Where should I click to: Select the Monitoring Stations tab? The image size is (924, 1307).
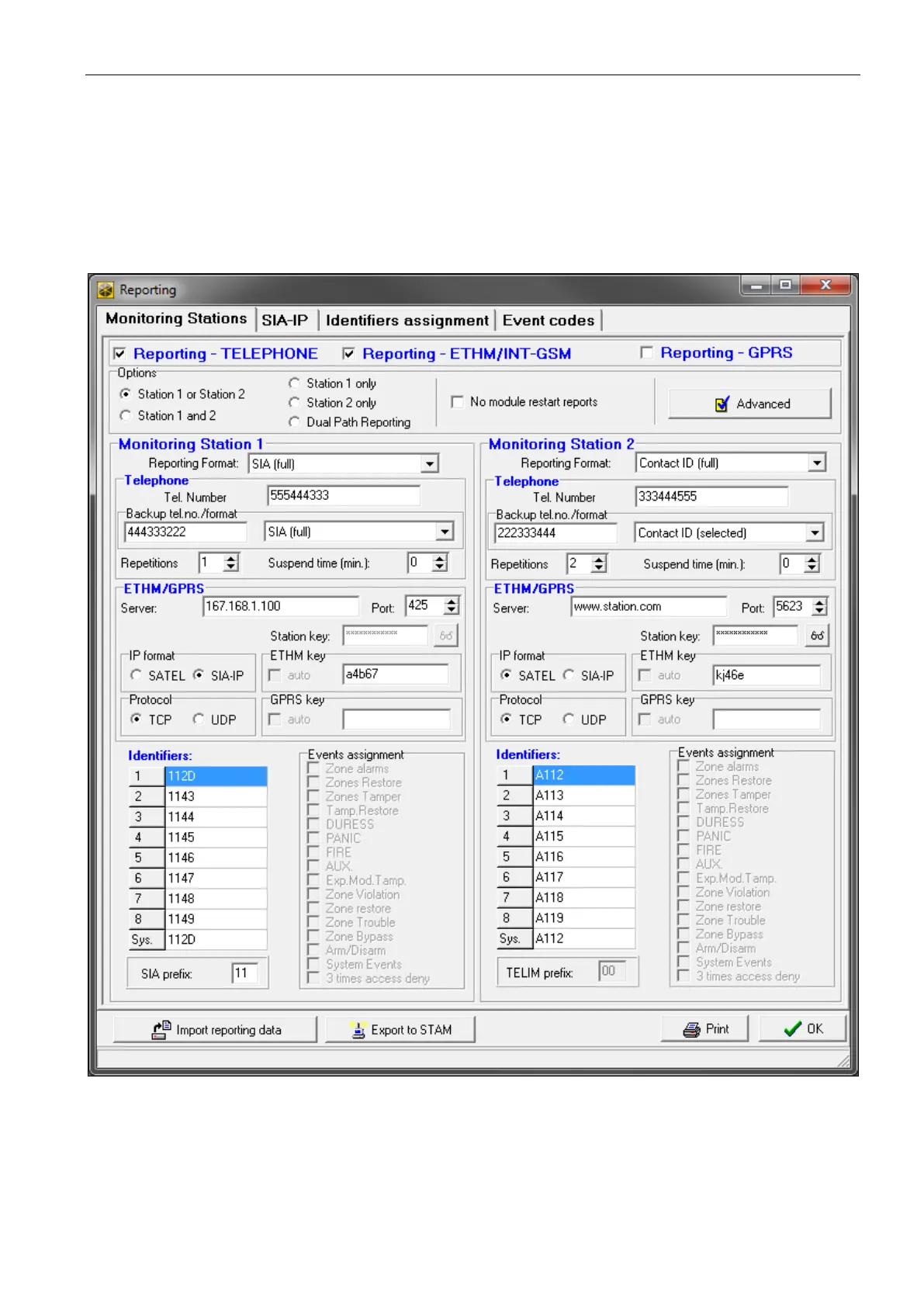pyautogui.click(x=176, y=318)
